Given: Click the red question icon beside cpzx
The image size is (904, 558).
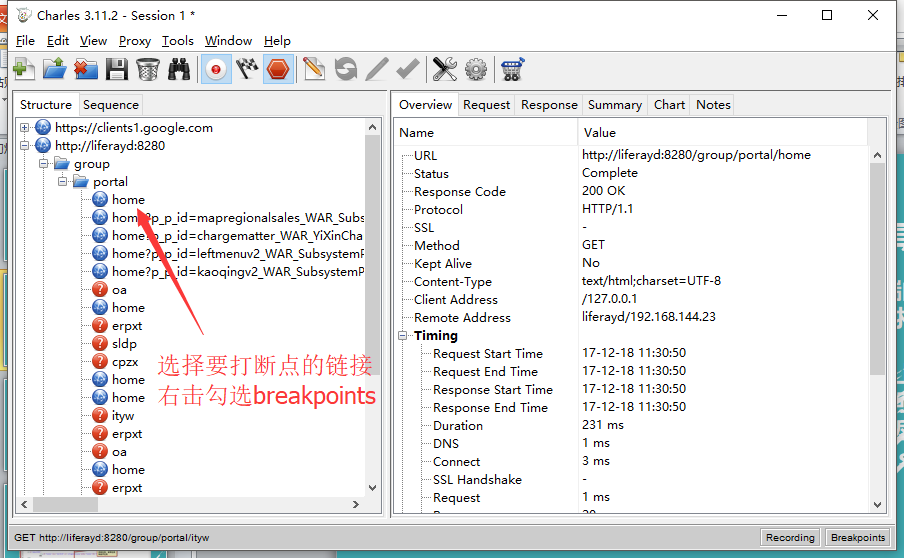Looking at the screenshot, I should [x=100, y=361].
